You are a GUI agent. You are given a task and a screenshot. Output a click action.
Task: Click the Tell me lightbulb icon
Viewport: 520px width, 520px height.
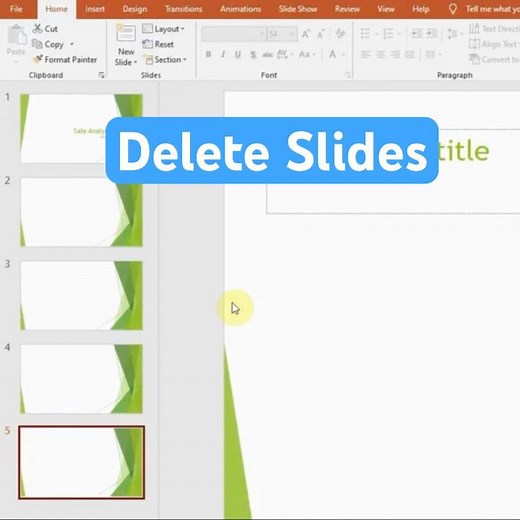(452, 9)
